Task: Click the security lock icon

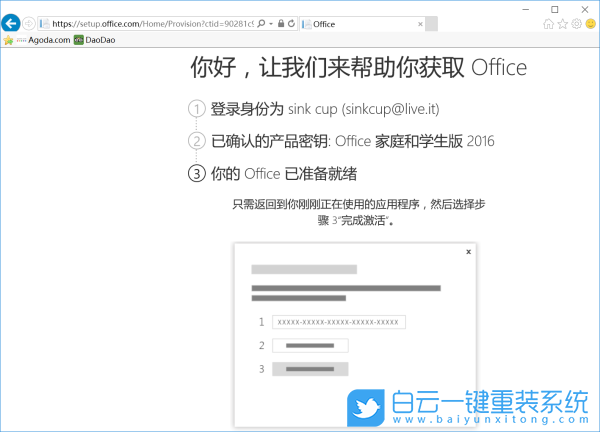Action: tap(281, 24)
